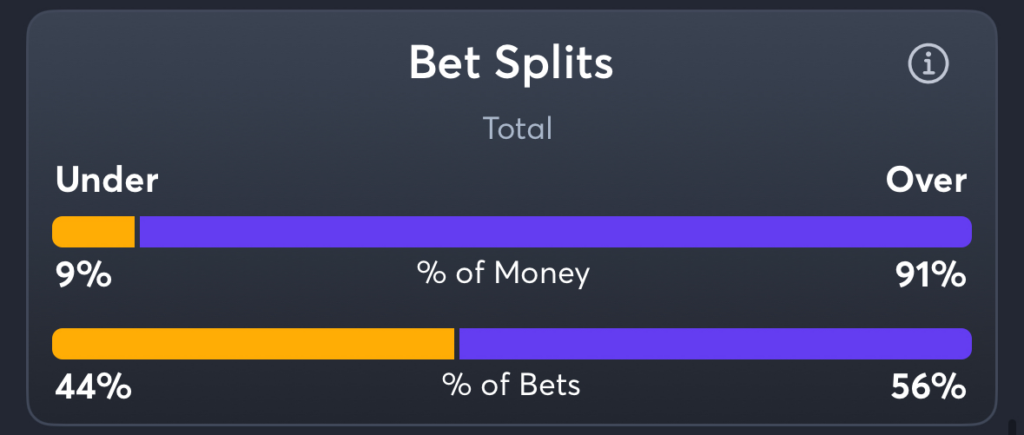Select the Total subtitle label
This screenshot has height=435, width=1024.
[x=517, y=129]
